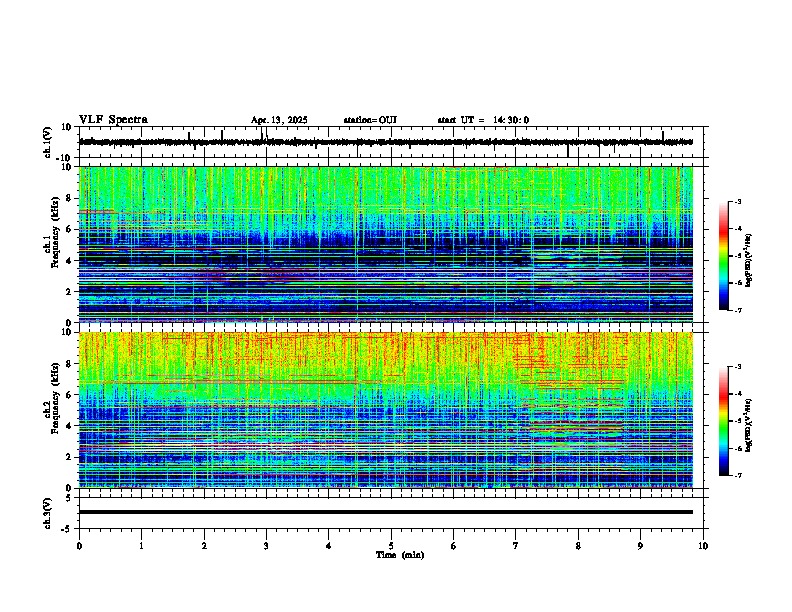792x612 pixels.
Task: Click inside the ch.2 spectrogram plot
Action: click(386, 410)
